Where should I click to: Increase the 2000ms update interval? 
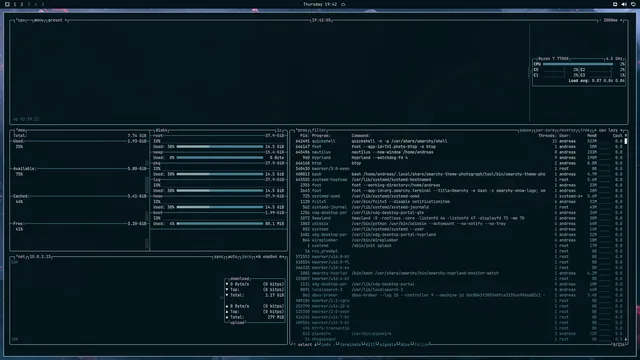621,20
